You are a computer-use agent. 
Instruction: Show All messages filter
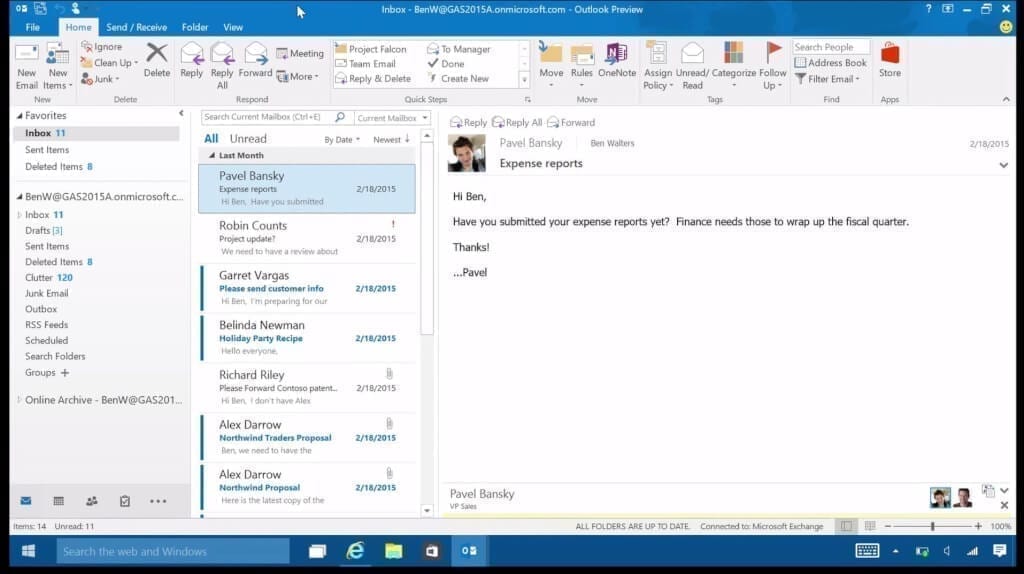coord(211,138)
